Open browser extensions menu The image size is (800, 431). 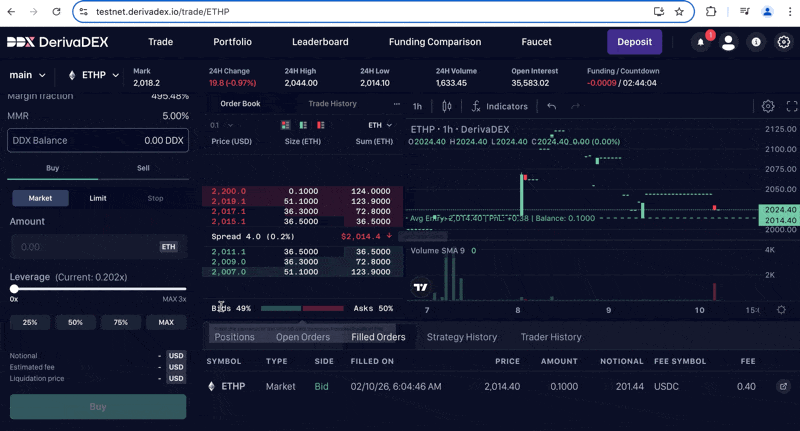[711, 11]
